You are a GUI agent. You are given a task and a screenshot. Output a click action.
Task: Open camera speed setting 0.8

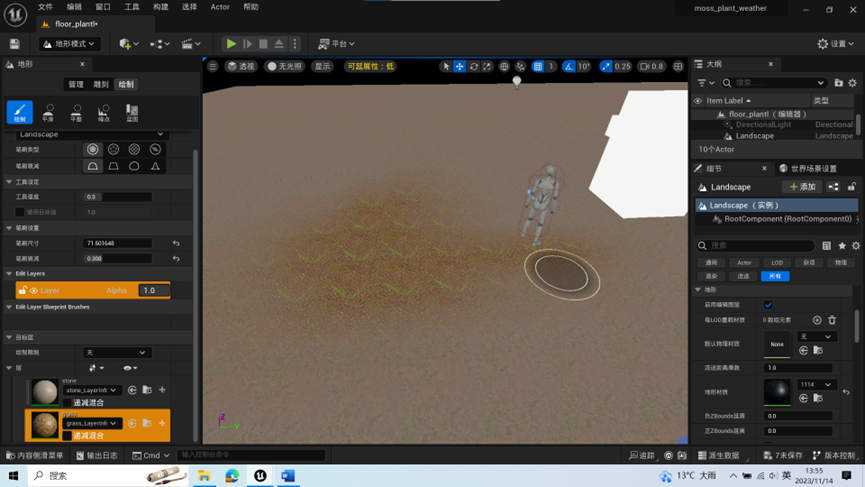[x=652, y=66]
